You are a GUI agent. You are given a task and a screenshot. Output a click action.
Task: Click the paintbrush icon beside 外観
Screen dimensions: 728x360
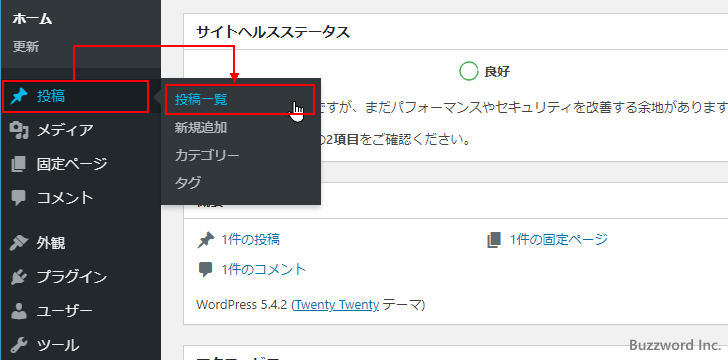coord(19,243)
